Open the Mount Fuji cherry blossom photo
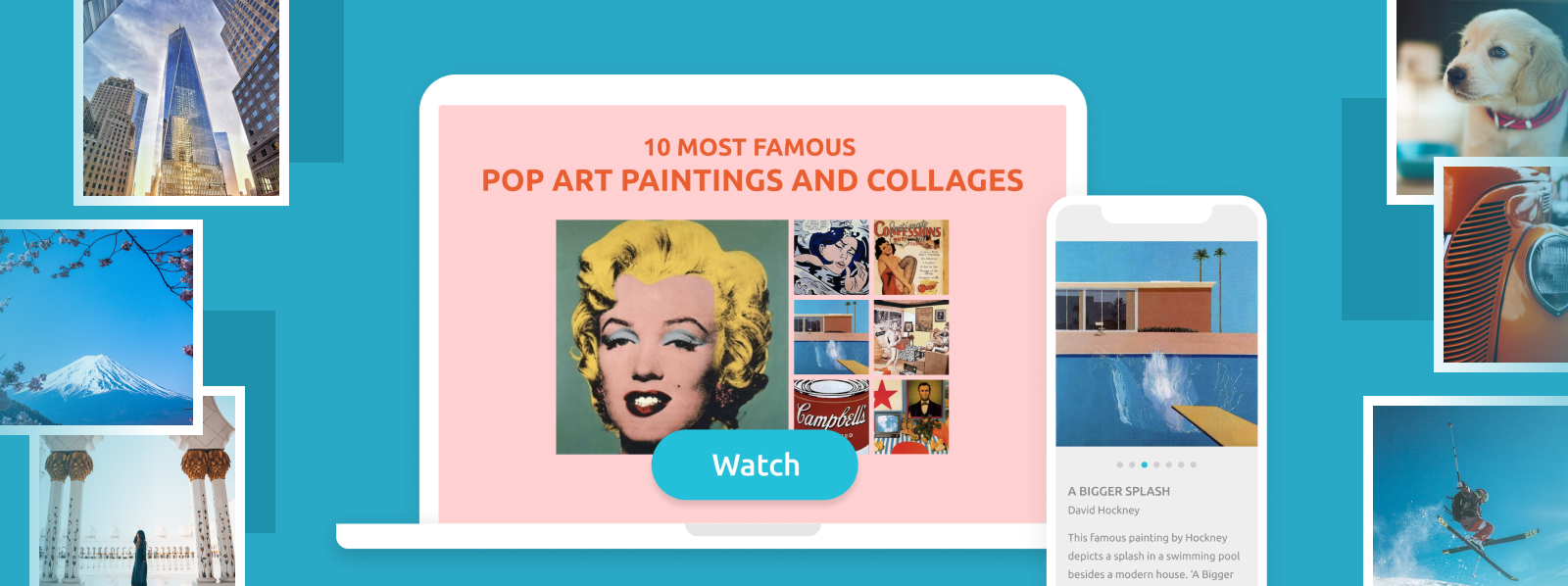 97,327
